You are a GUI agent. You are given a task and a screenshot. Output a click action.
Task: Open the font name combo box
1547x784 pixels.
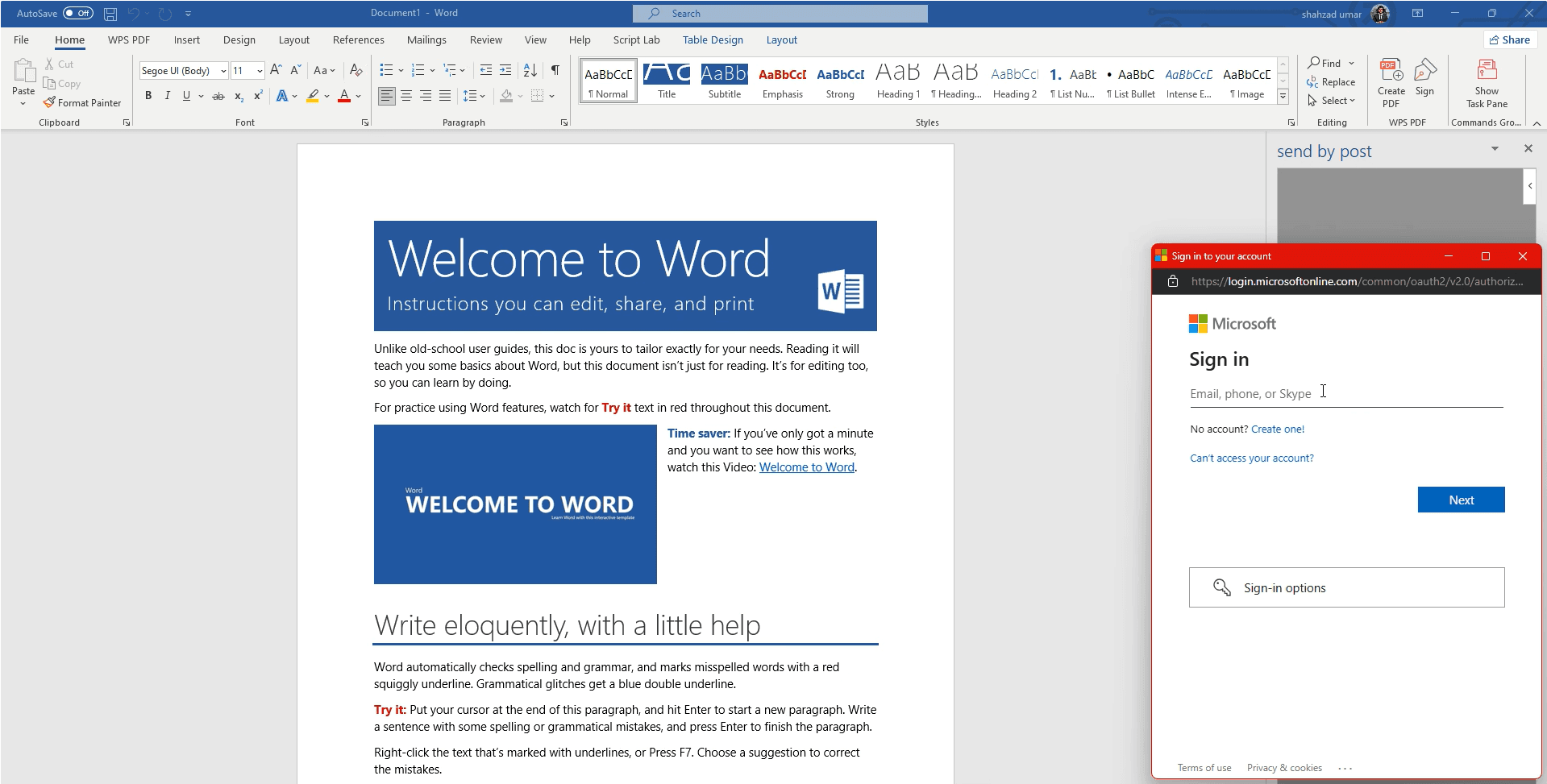click(x=184, y=71)
